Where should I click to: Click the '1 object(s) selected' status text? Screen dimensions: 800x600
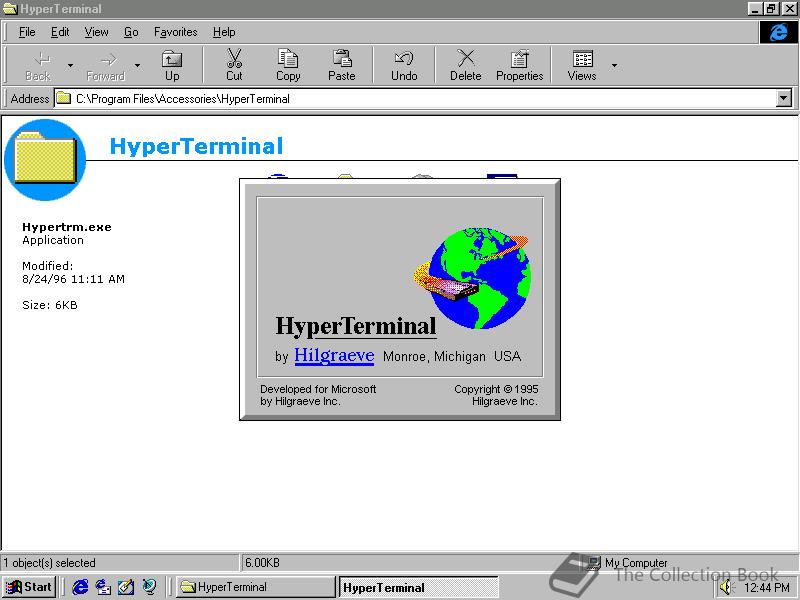pyautogui.click(x=49, y=563)
